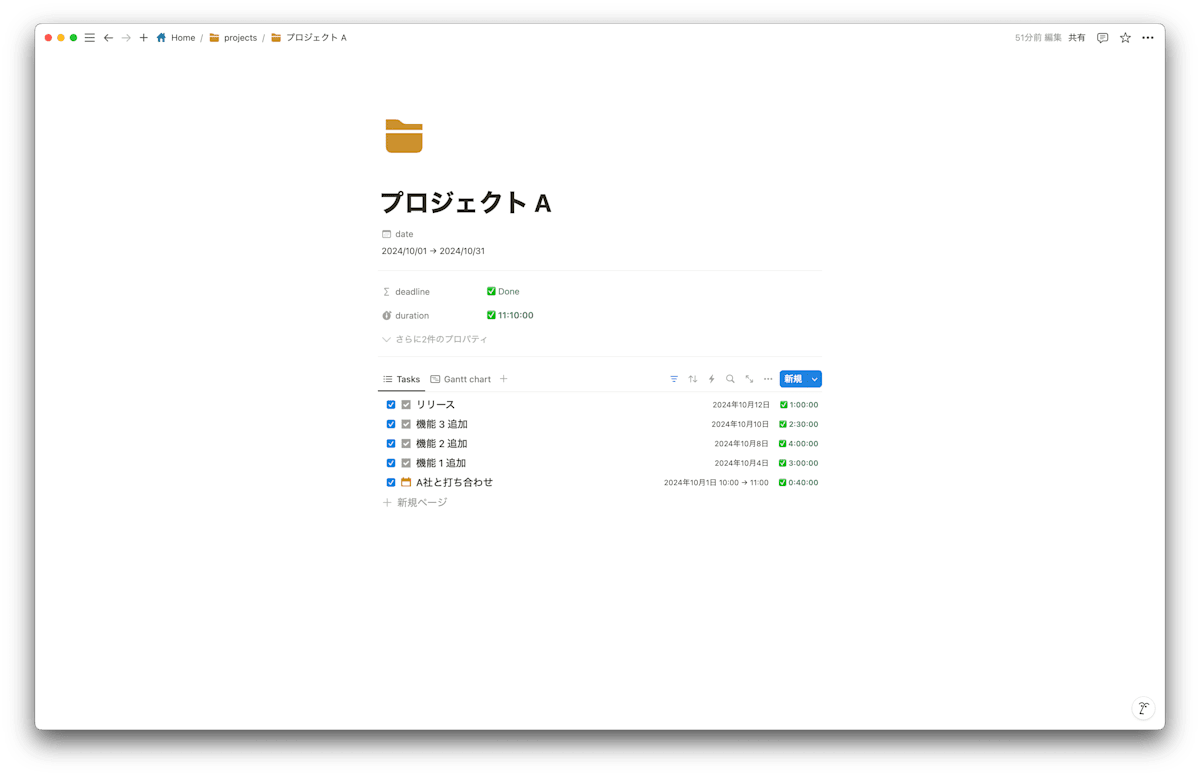1200x776 pixels.
Task: Uncheck the リリース task checkbox
Action: tap(391, 405)
